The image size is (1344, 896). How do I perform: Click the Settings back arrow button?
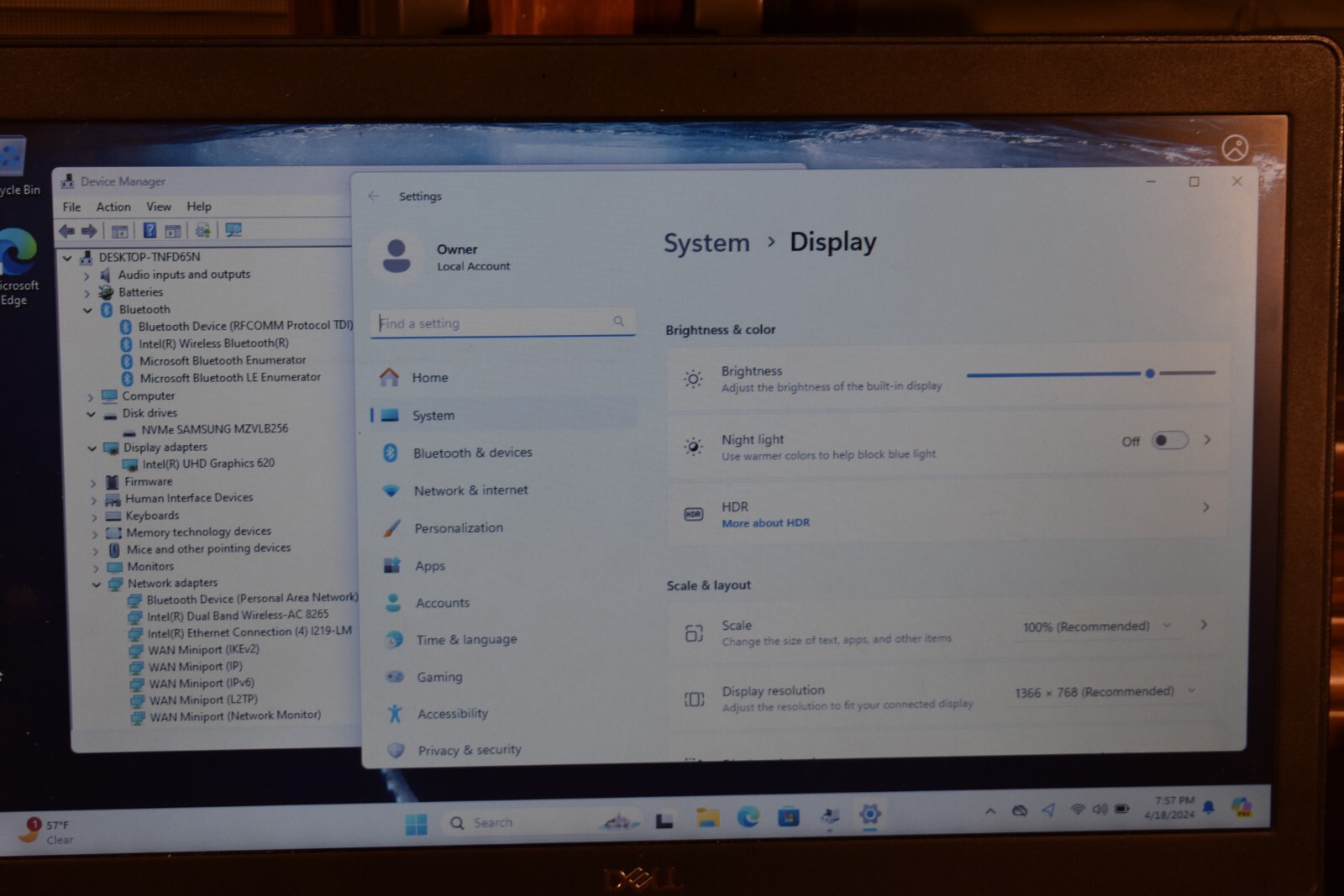[374, 196]
